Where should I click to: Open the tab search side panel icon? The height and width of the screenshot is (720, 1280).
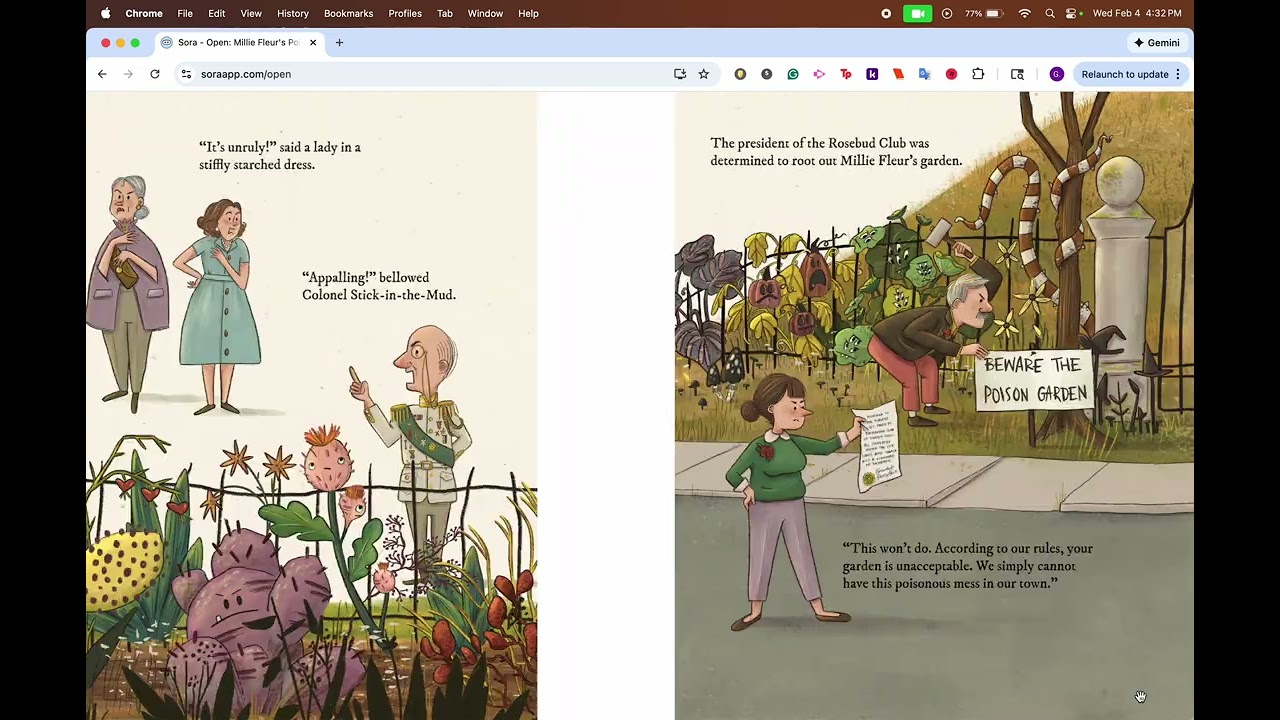click(1017, 74)
